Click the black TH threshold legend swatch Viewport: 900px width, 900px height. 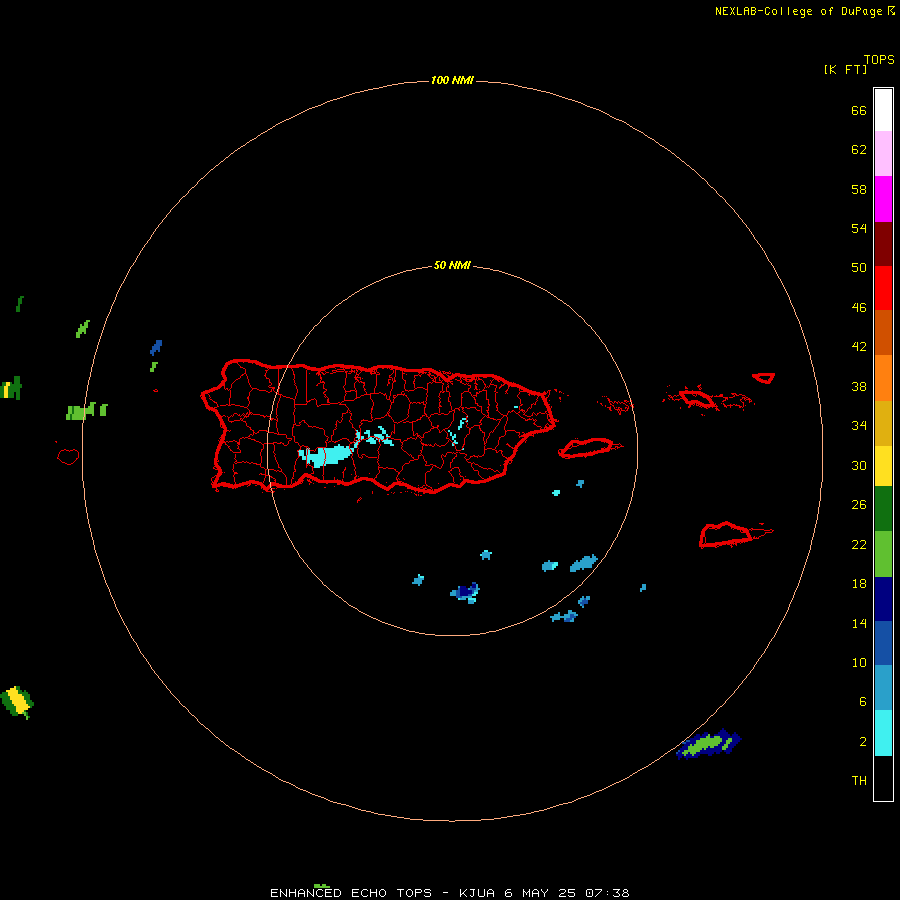click(883, 778)
